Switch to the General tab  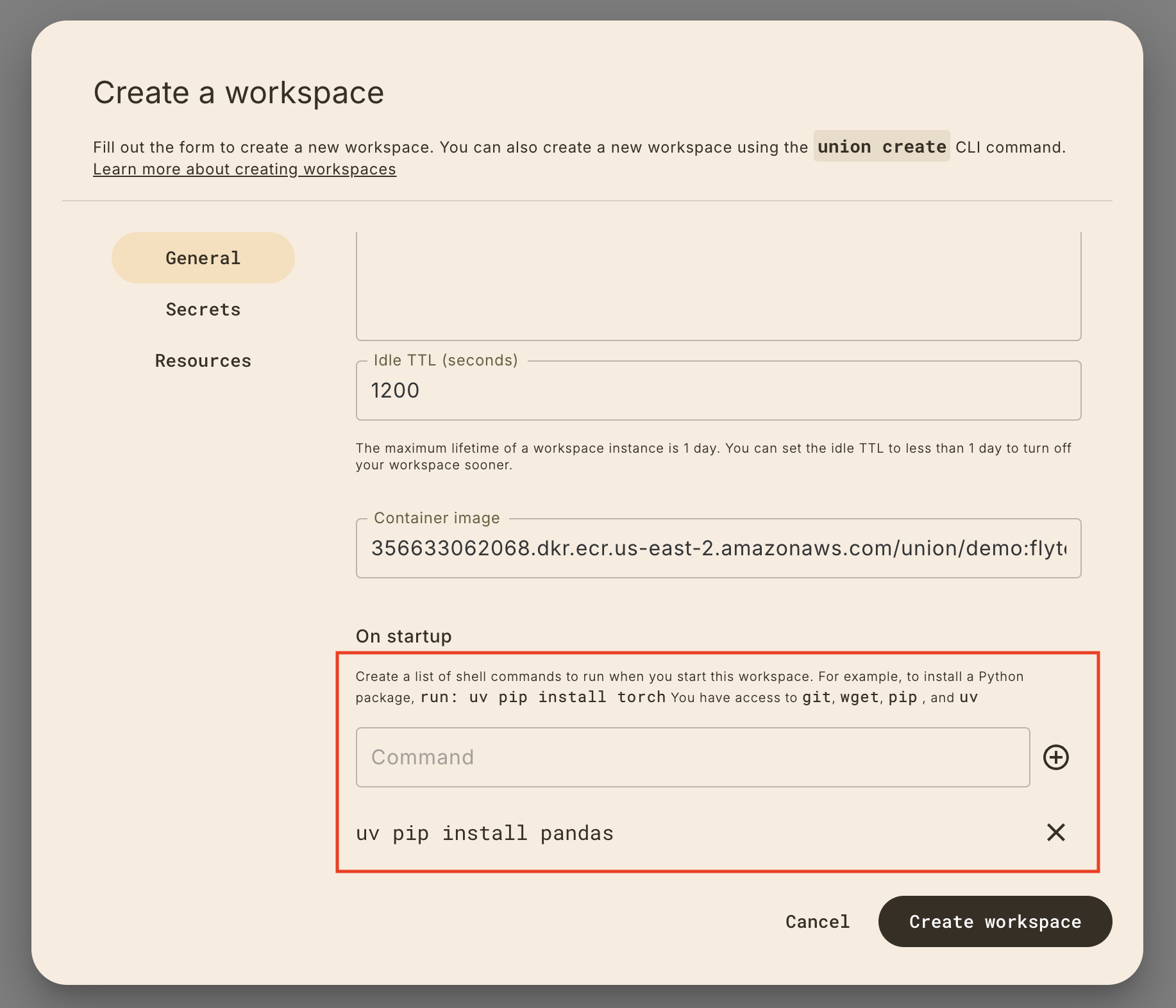tap(203, 258)
